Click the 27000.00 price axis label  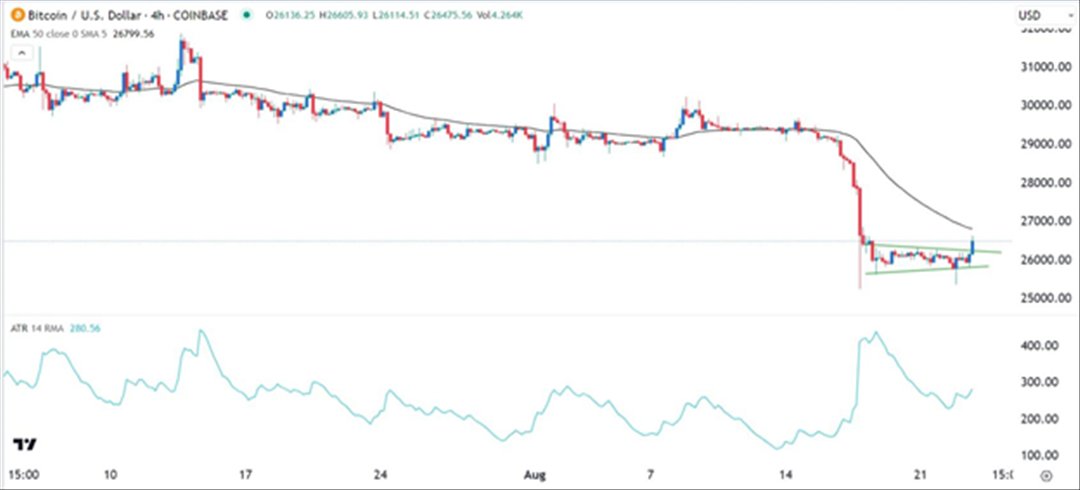pos(1046,221)
